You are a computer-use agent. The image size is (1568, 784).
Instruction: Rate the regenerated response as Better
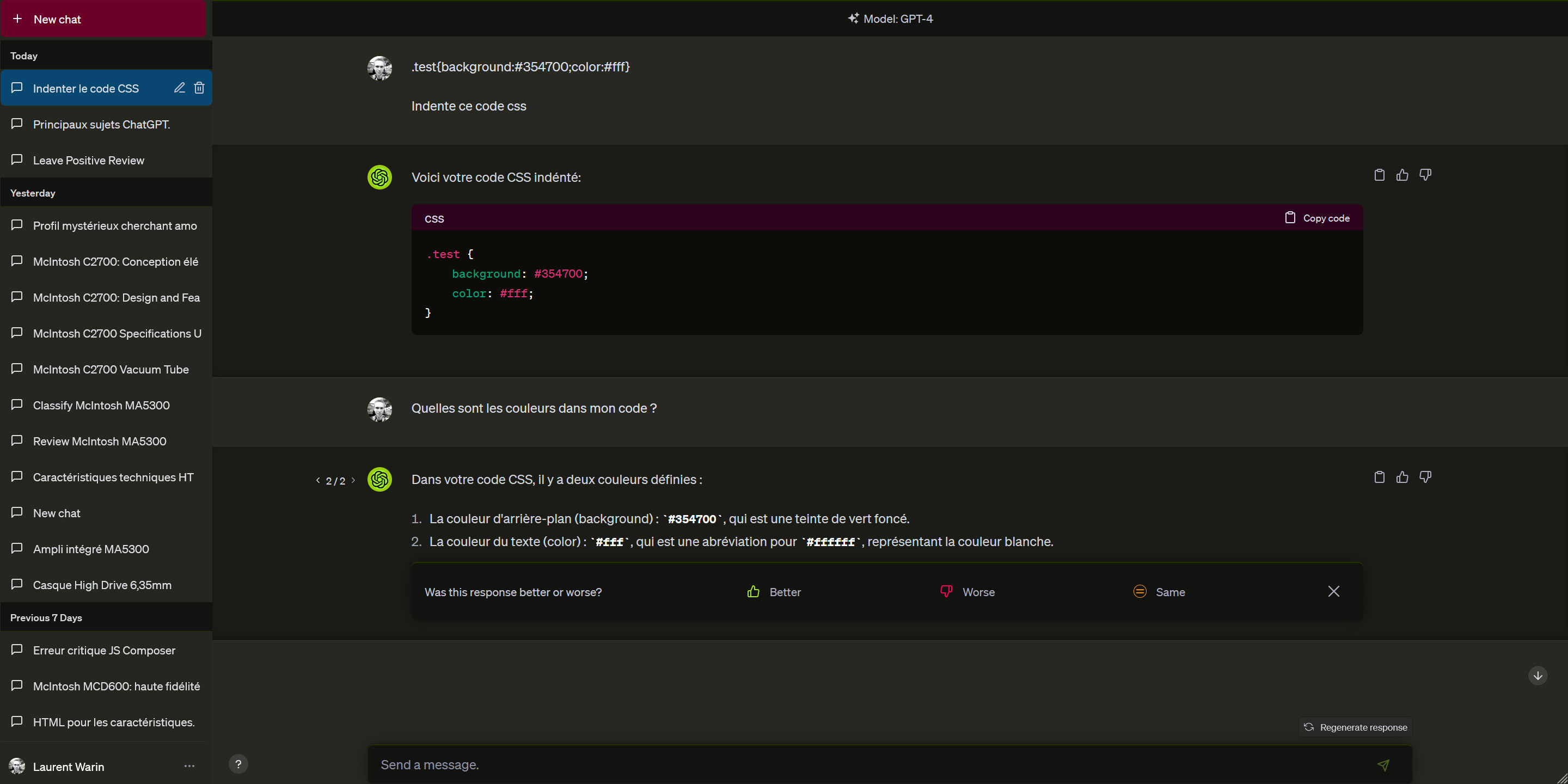(x=774, y=591)
